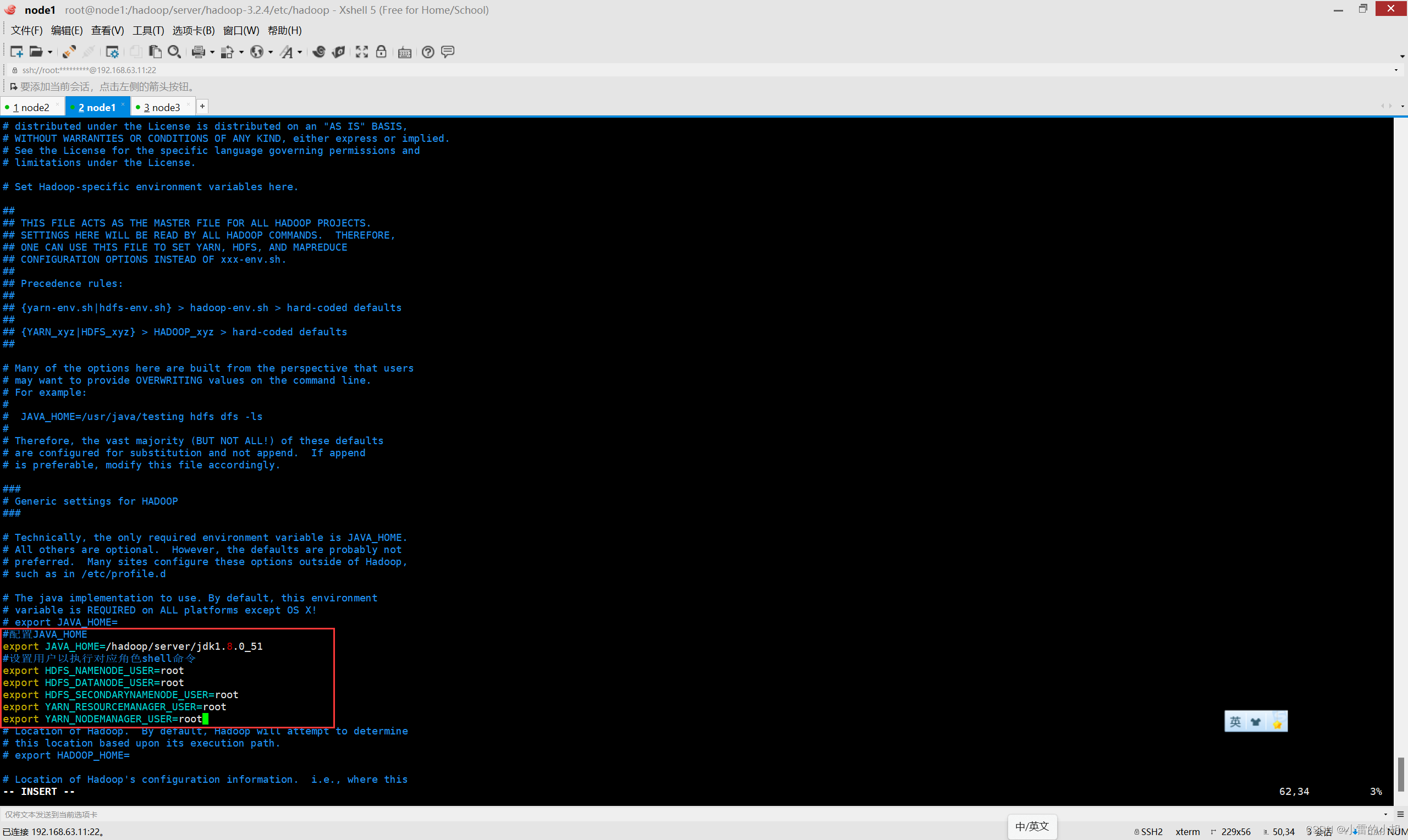The height and width of the screenshot is (840, 1408).
Task: Switch to the node2 tab
Action: tap(31, 107)
